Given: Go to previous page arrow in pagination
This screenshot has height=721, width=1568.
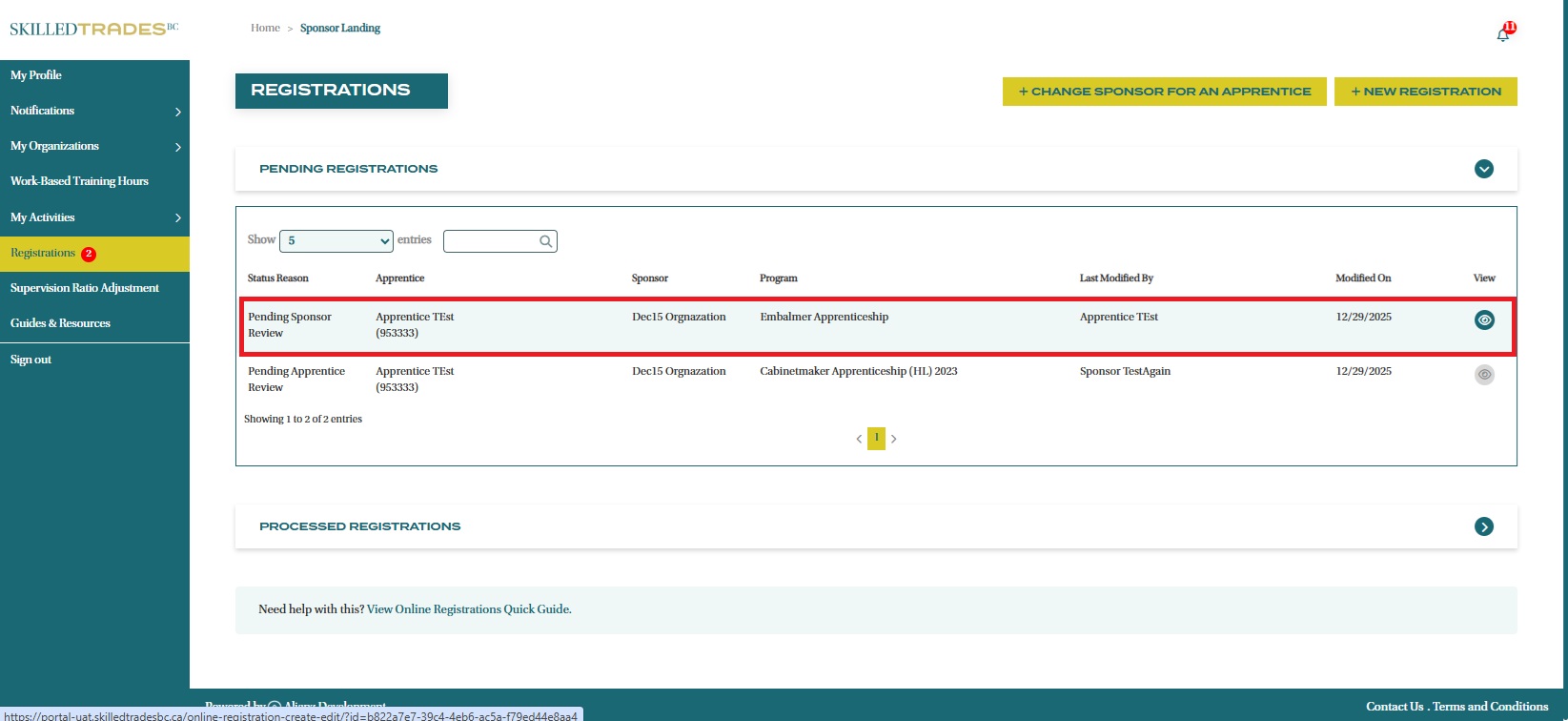Looking at the screenshot, I should coord(859,439).
